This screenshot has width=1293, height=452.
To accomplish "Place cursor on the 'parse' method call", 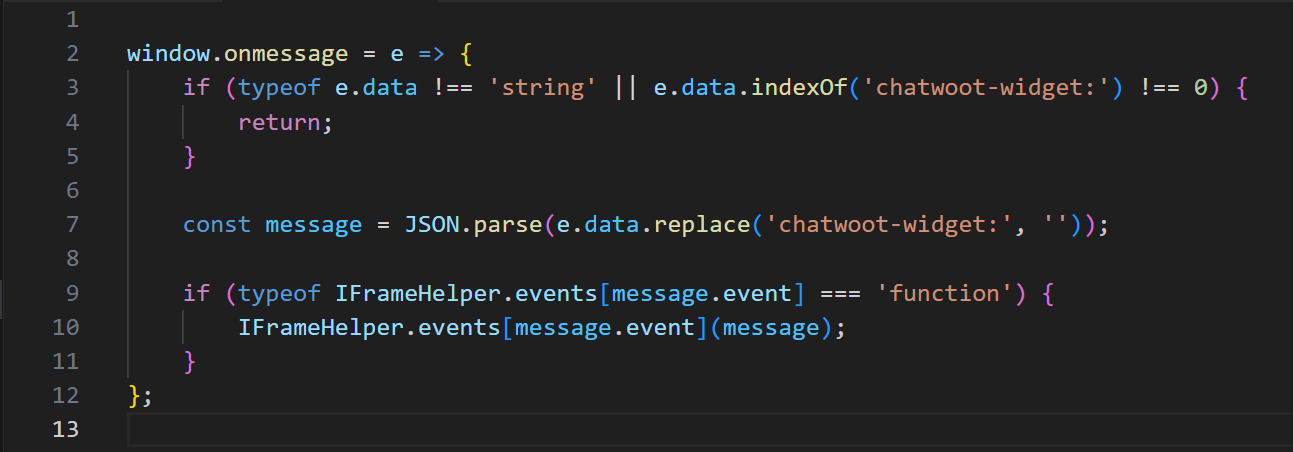I will point(503,224).
